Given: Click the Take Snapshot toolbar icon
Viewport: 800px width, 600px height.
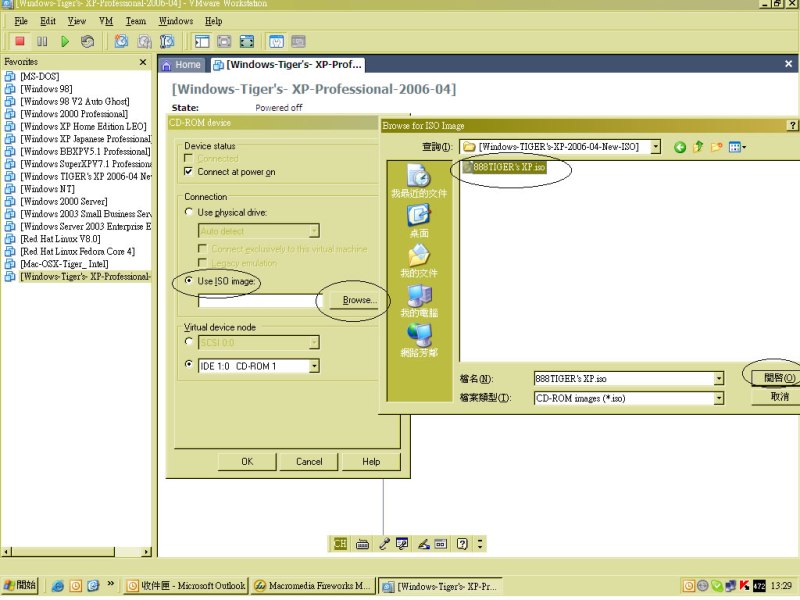Looking at the screenshot, I should coord(121,41).
